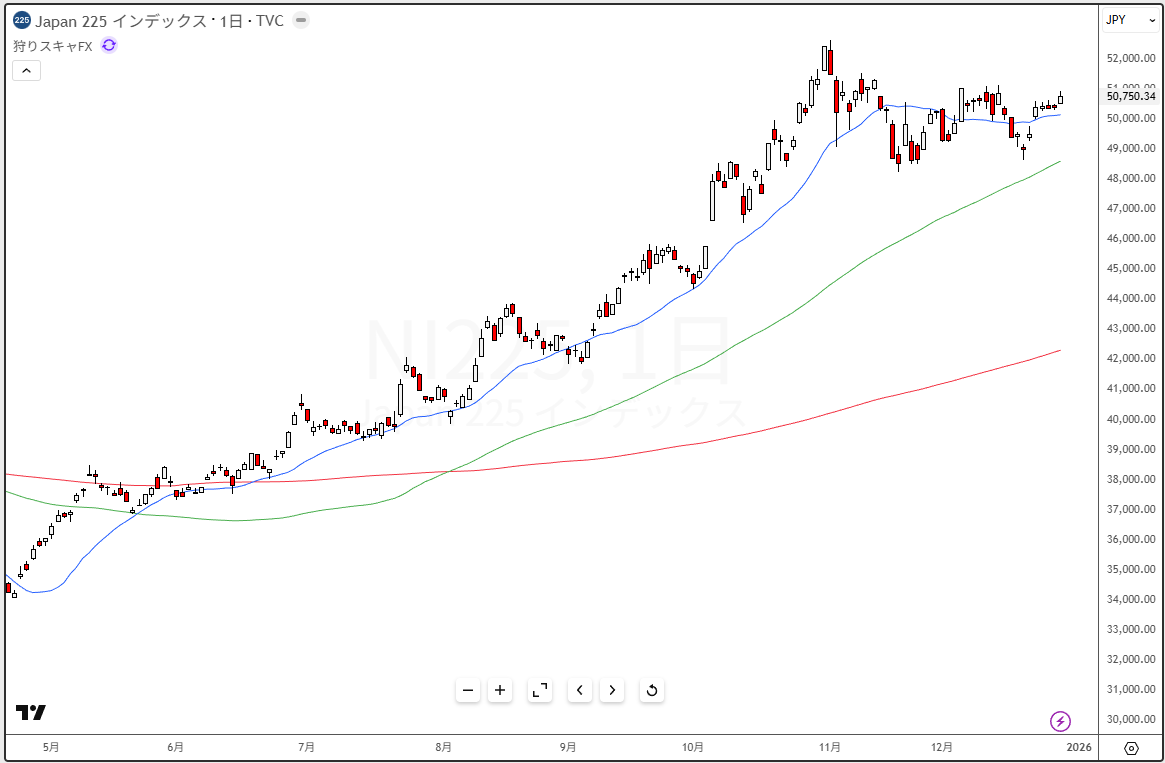Click the purple refresh icon beside 狩りスキャFX

pyautogui.click(x=109, y=45)
